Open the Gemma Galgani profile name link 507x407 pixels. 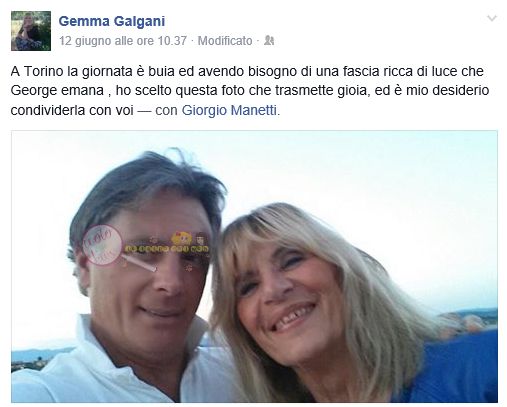pos(112,21)
